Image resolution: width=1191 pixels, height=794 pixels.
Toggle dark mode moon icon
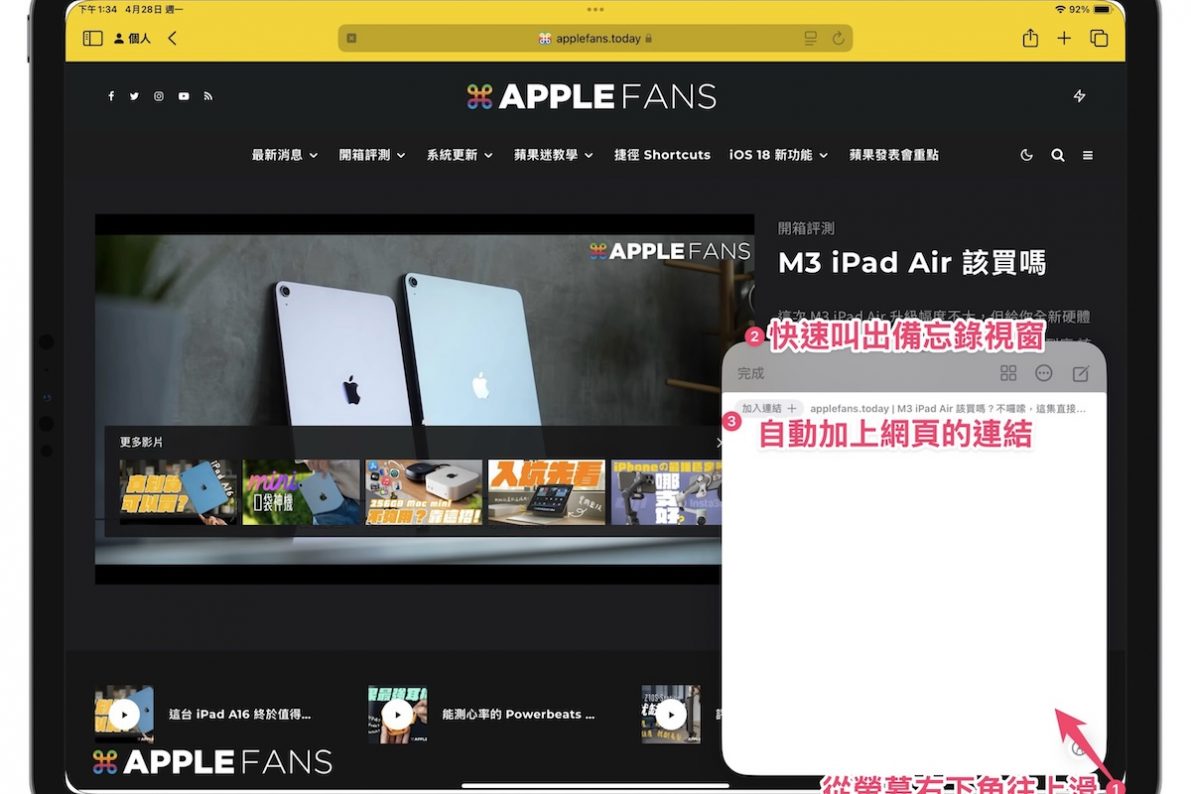coord(1026,155)
